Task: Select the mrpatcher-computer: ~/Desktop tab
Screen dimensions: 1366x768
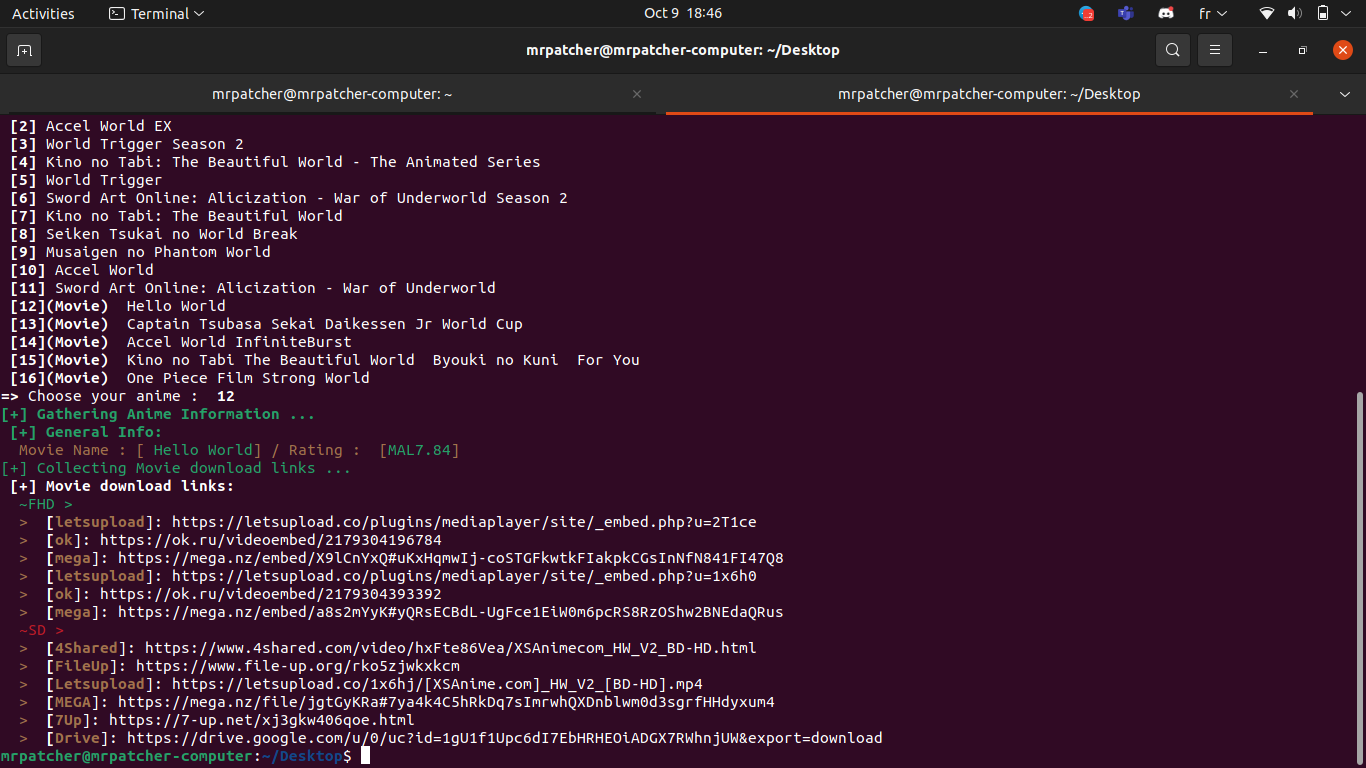Action: pos(989,94)
